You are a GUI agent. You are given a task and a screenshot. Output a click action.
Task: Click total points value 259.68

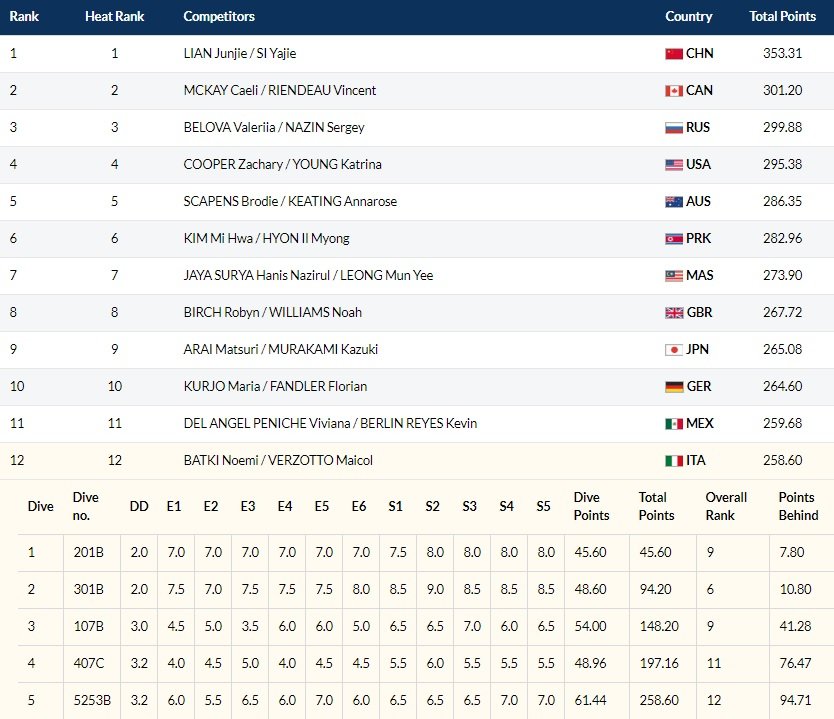point(782,424)
